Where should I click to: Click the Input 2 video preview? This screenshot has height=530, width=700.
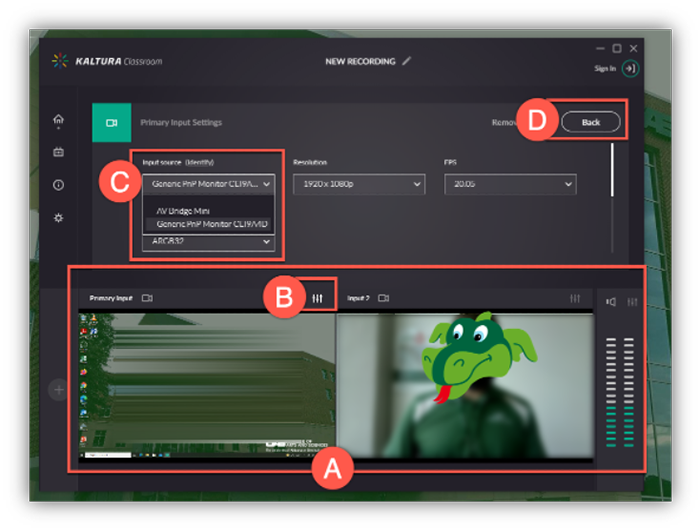coord(464,385)
